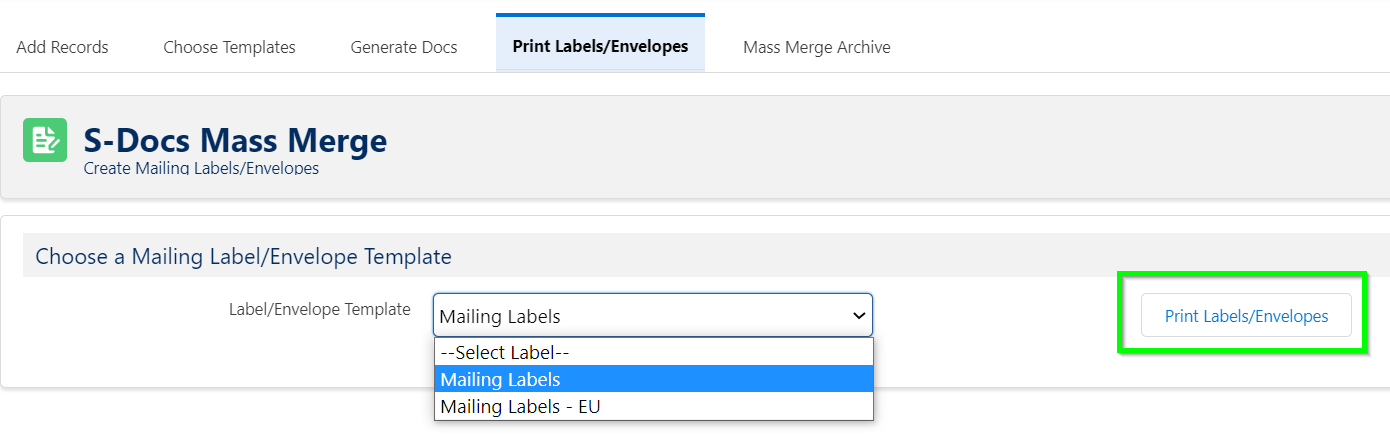Open the Label/Envelope Template combo box
Image resolution: width=1390 pixels, height=446 pixels.
[653, 315]
